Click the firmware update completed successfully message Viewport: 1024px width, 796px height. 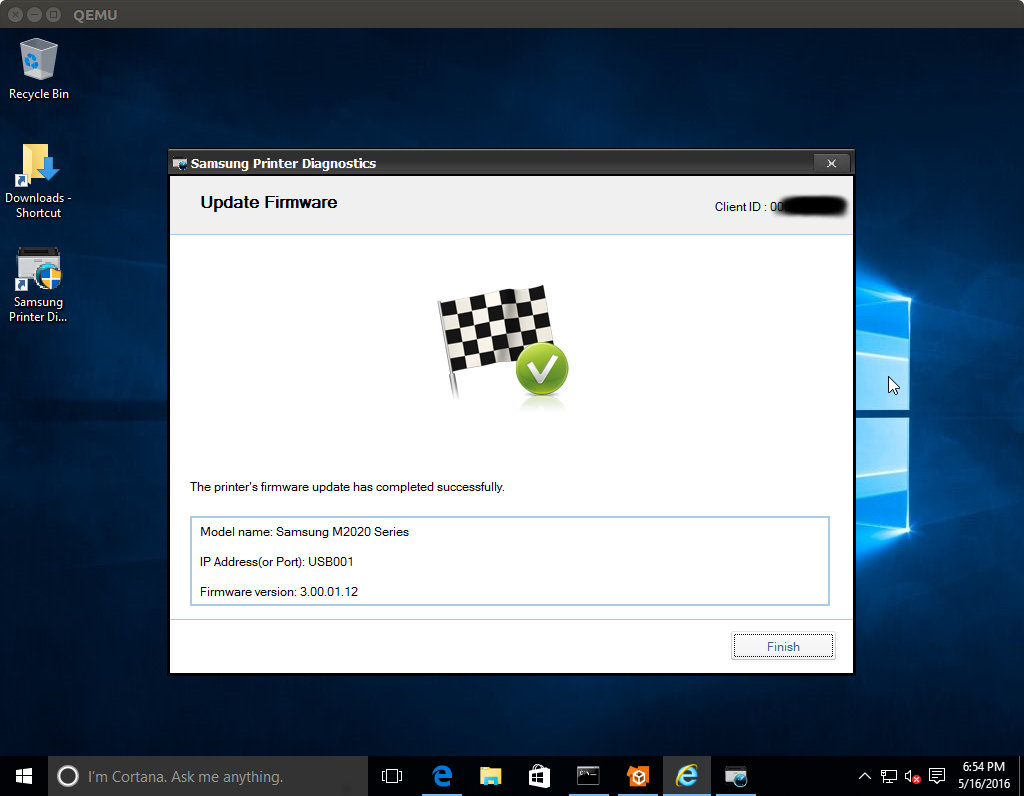(347, 487)
